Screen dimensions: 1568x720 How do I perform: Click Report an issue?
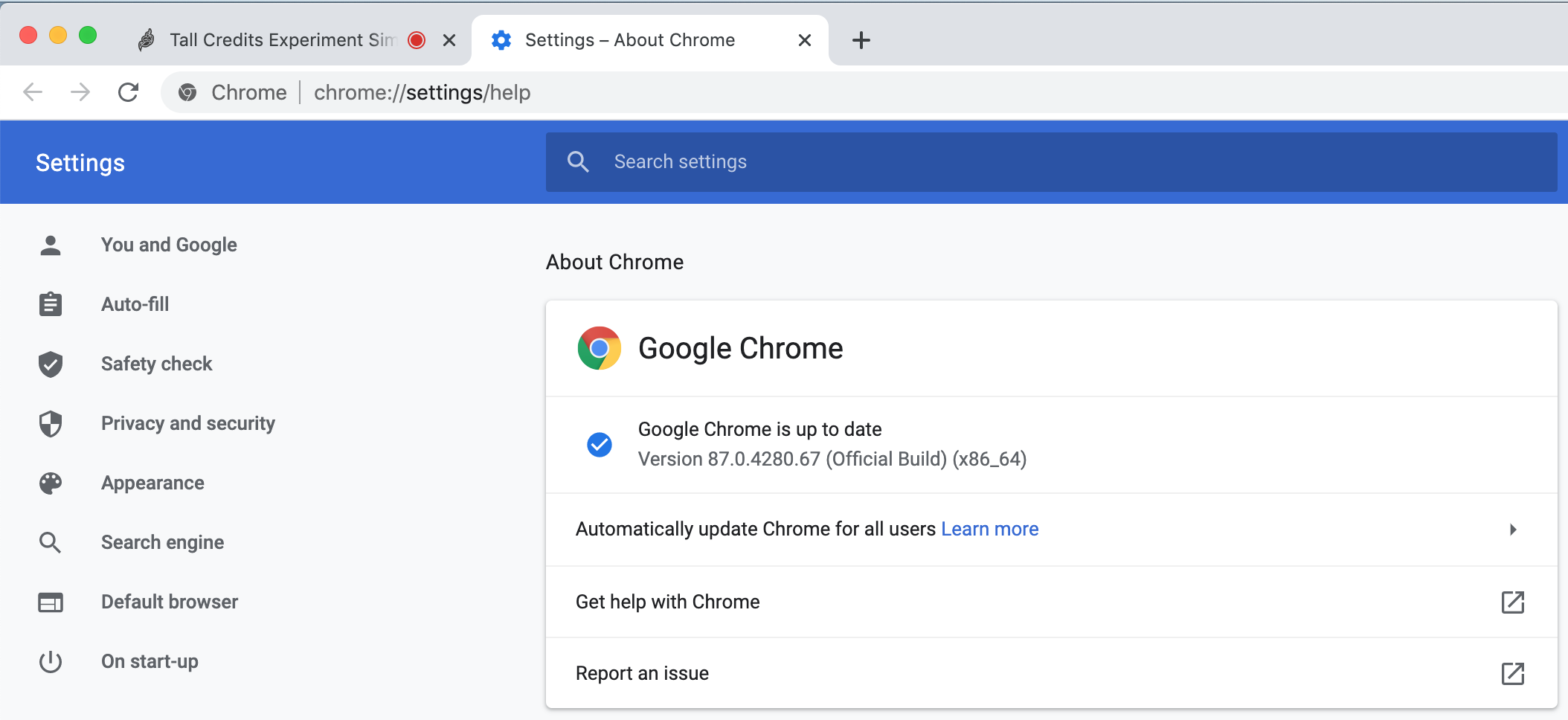tap(1051, 673)
